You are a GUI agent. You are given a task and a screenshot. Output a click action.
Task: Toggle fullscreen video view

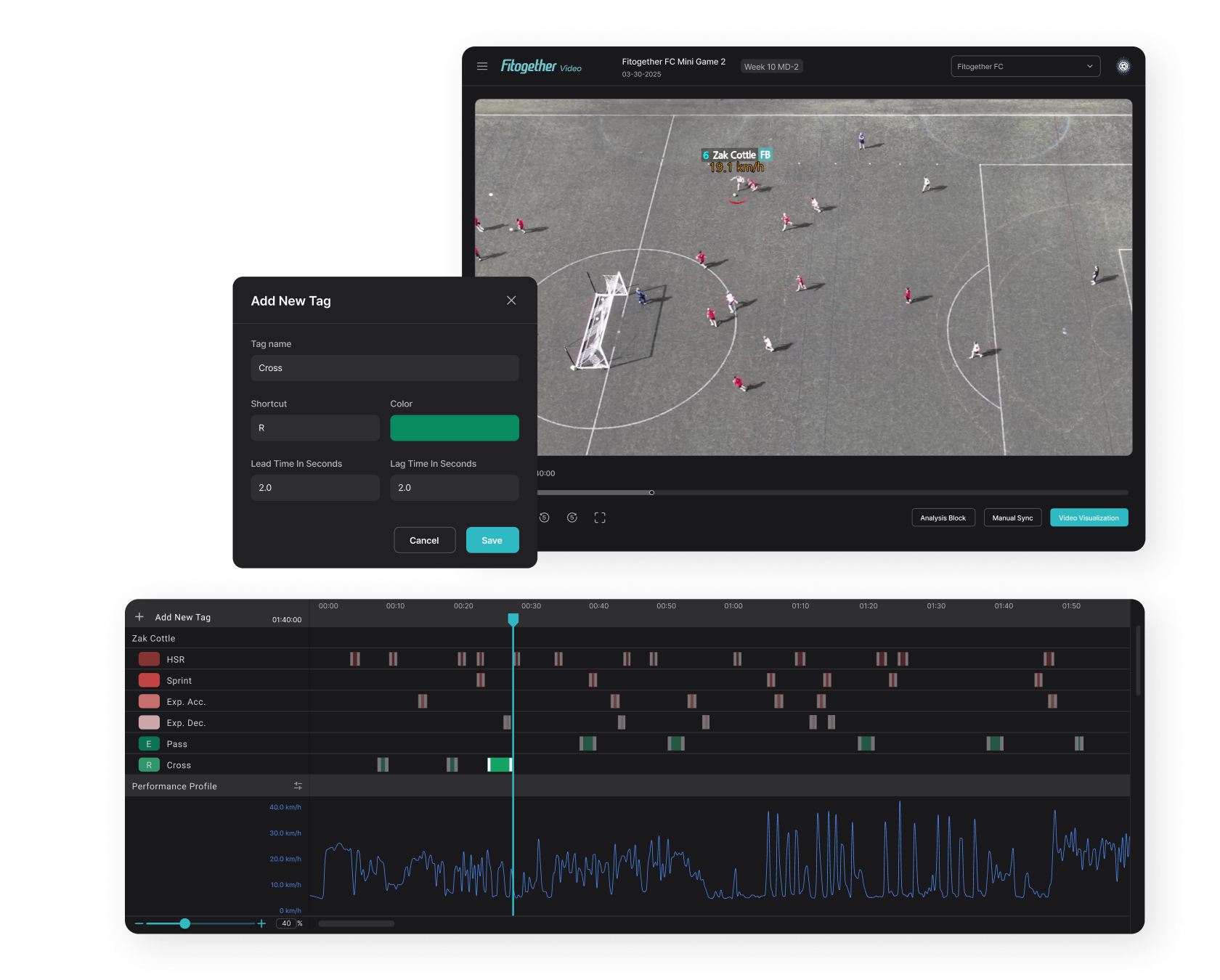point(600,518)
